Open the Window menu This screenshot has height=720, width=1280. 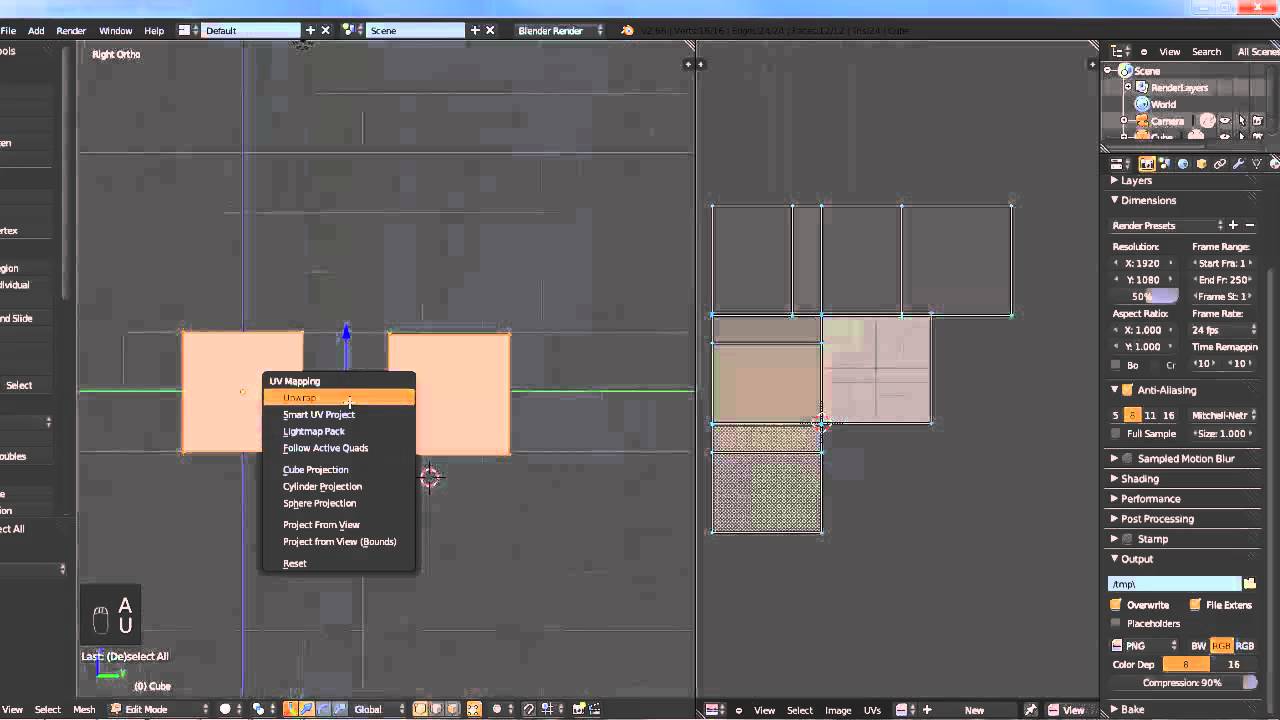tap(115, 31)
